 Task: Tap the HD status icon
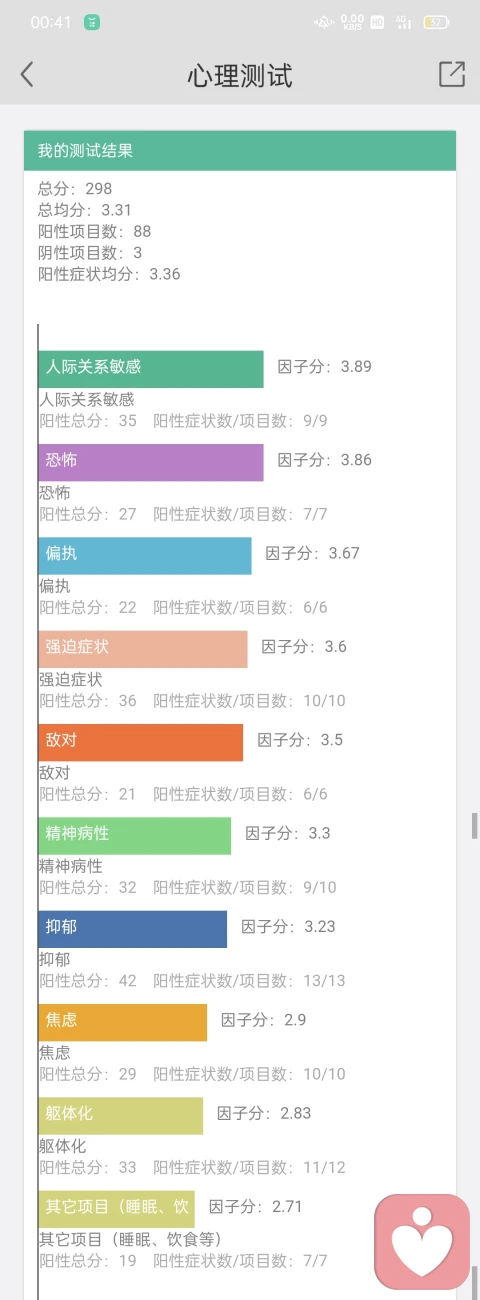(x=377, y=22)
